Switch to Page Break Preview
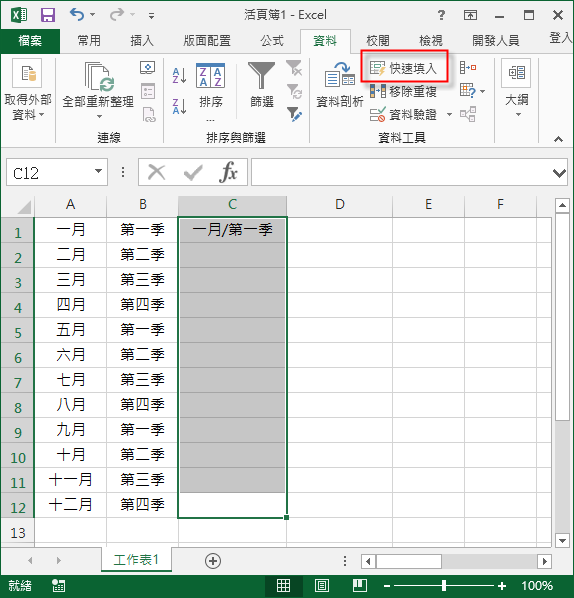Screen dimensions: 574x598 tap(360, 585)
